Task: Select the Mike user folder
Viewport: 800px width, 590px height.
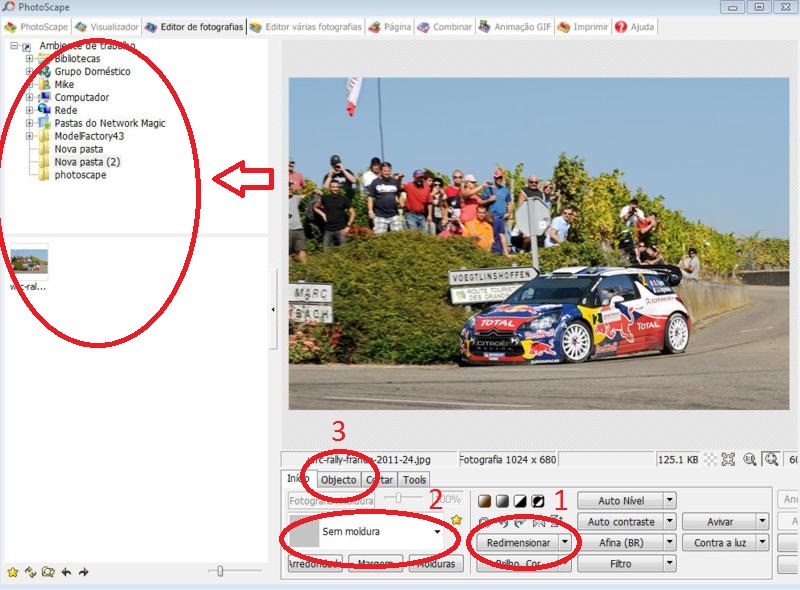Action: 64,84
